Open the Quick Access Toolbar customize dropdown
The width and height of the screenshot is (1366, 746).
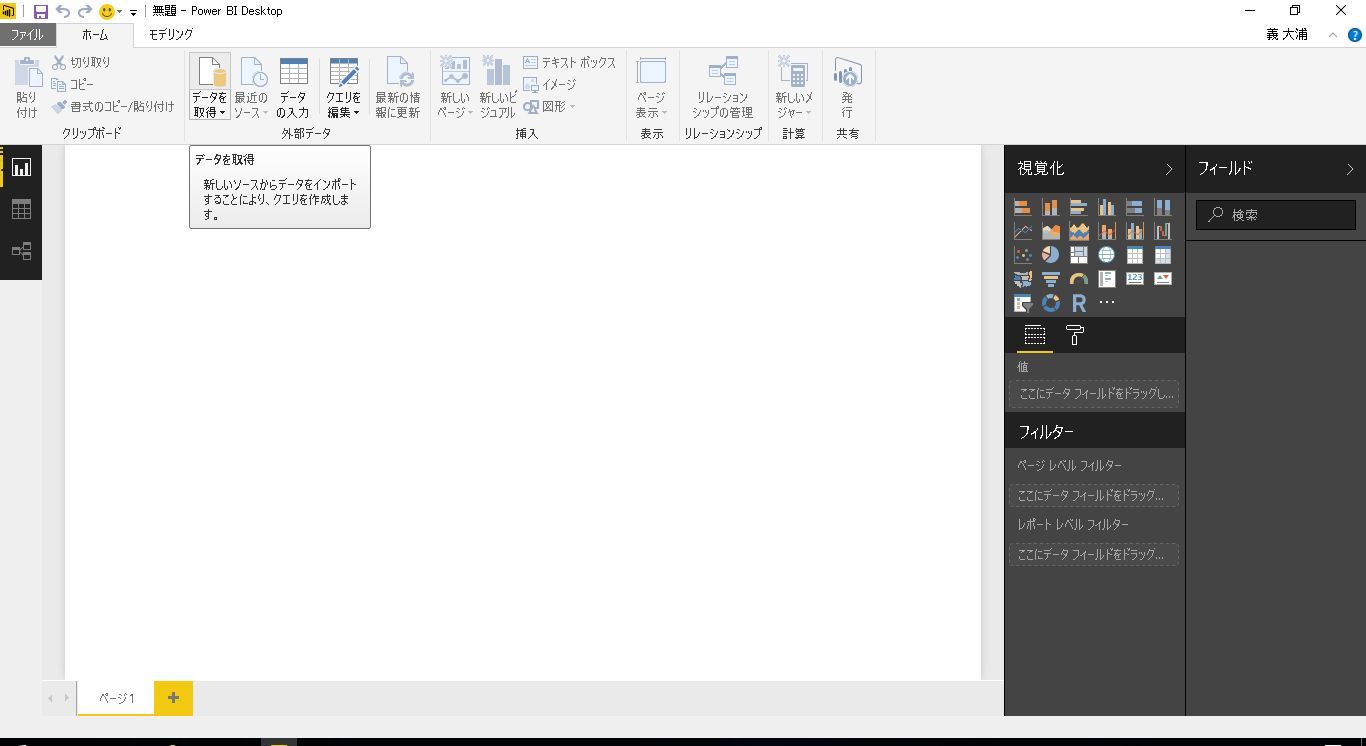click(133, 12)
